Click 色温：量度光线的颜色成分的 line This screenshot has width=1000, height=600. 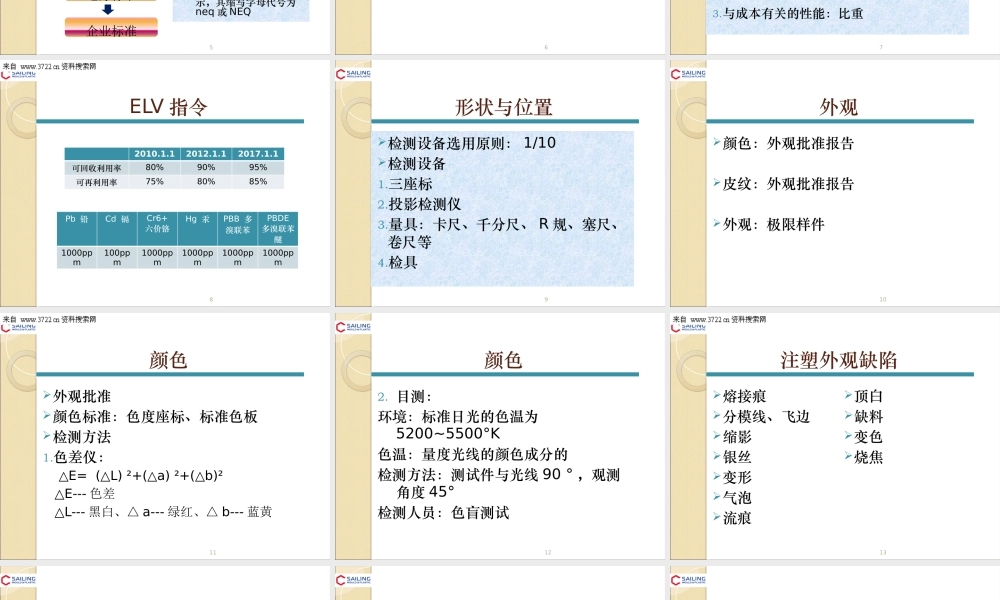[x=473, y=455]
